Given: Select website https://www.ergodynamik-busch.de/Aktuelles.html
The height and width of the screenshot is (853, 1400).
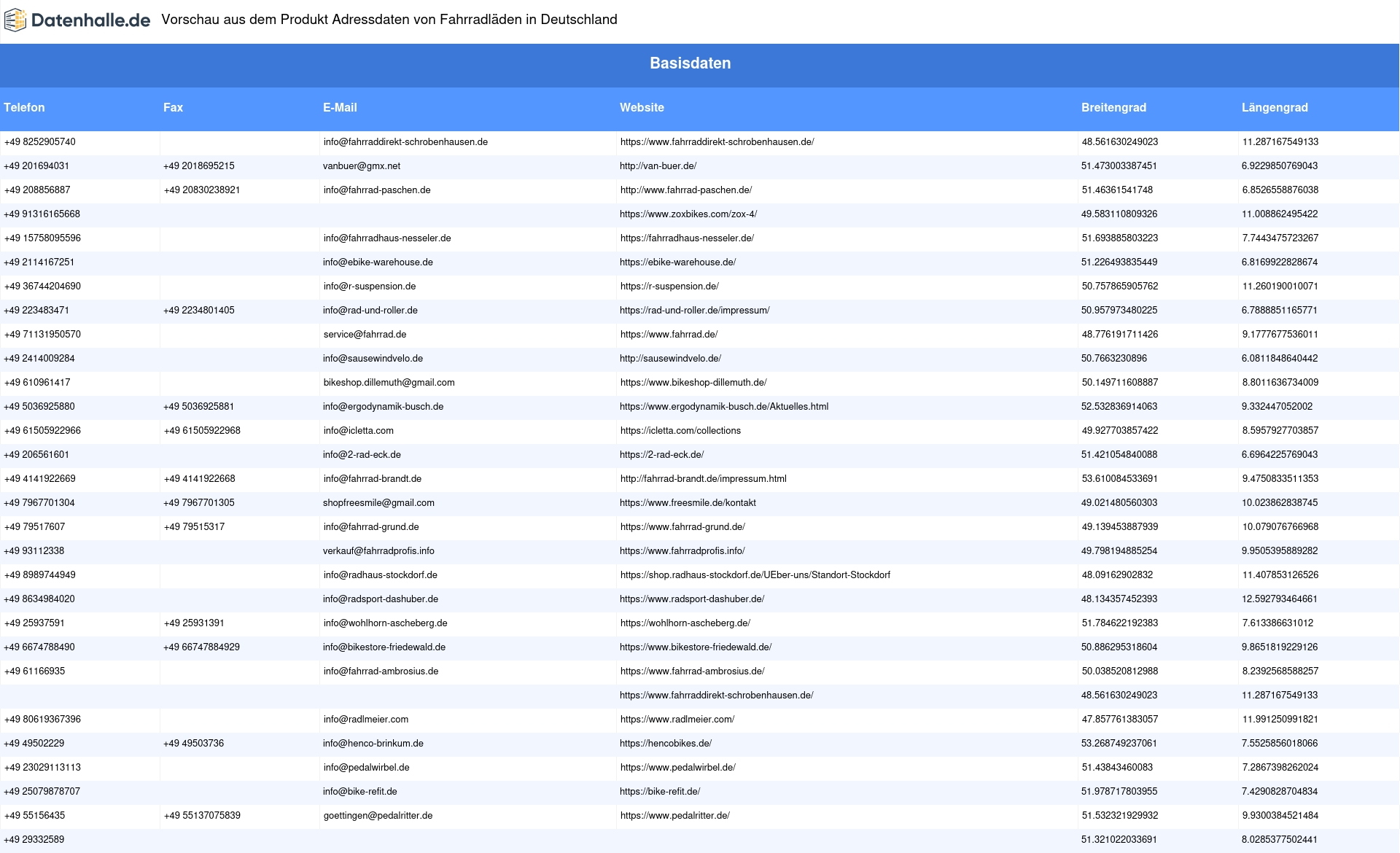Looking at the screenshot, I should tap(724, 407).
